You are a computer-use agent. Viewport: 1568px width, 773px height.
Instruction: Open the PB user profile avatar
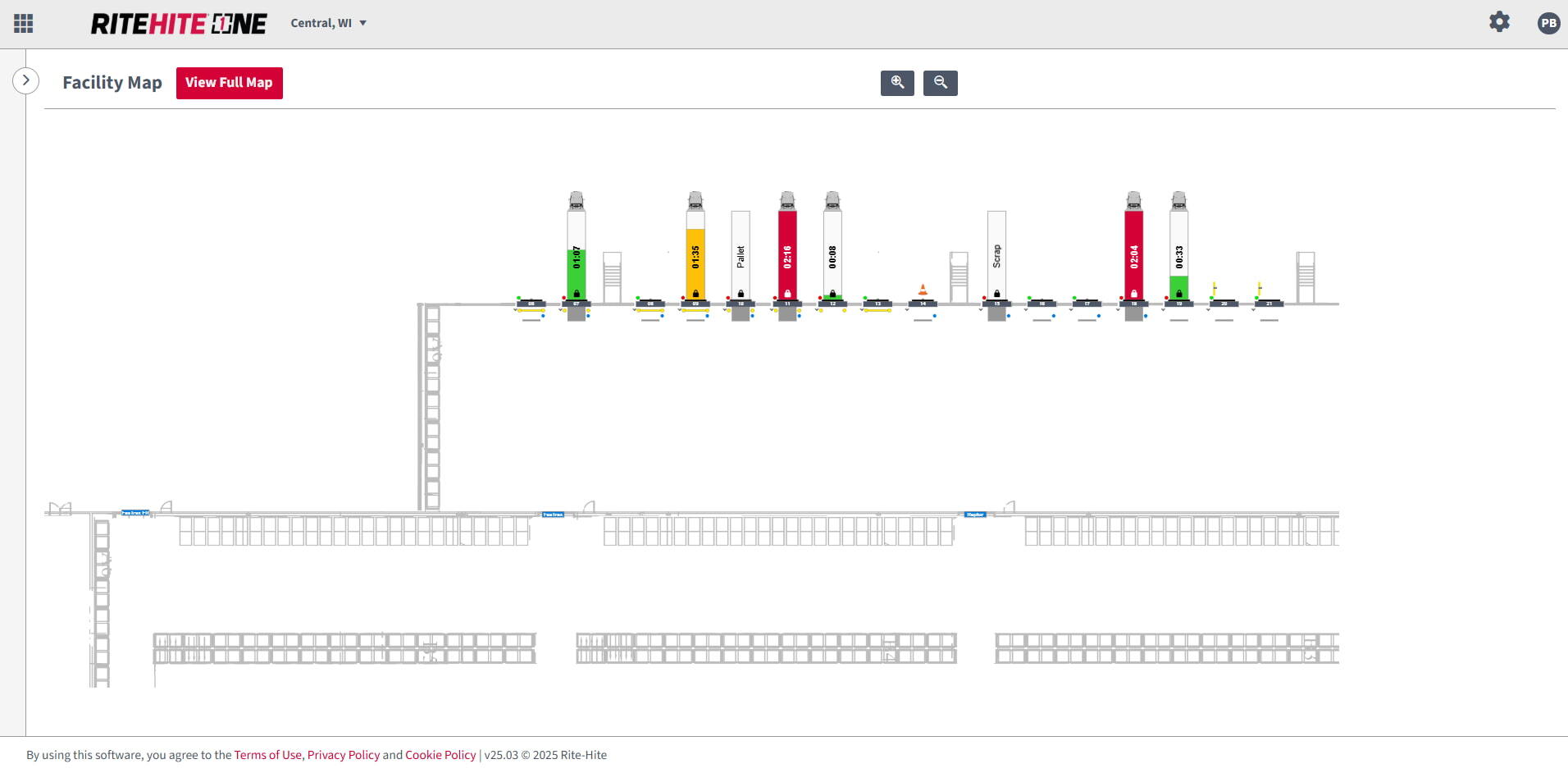pos(1547,23)
